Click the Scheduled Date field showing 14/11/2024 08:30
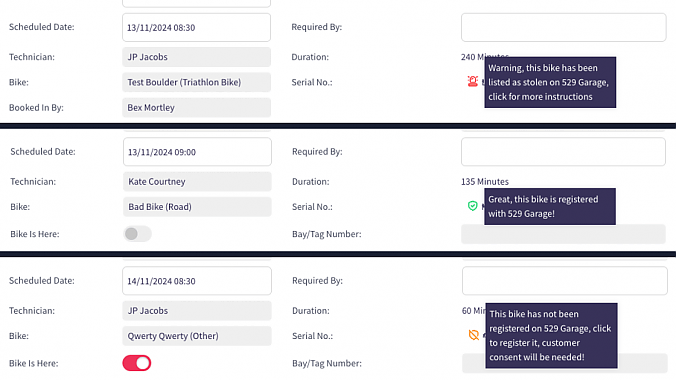Screen dimensions: 676x380 (197, 281)
